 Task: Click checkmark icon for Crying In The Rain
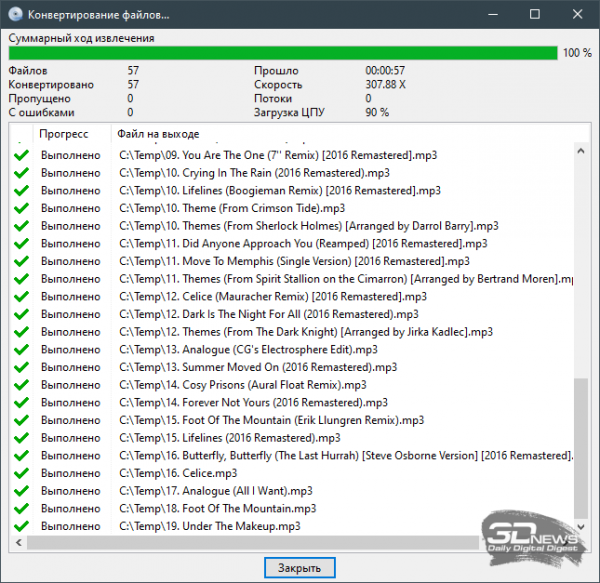tap(19, 173)
